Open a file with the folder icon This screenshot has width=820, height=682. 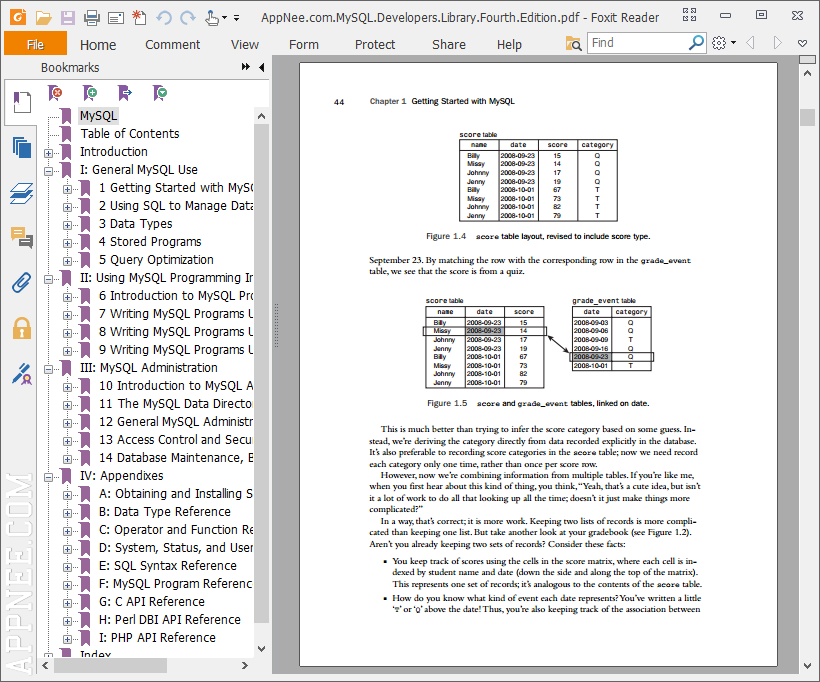[x=43, y=18]
